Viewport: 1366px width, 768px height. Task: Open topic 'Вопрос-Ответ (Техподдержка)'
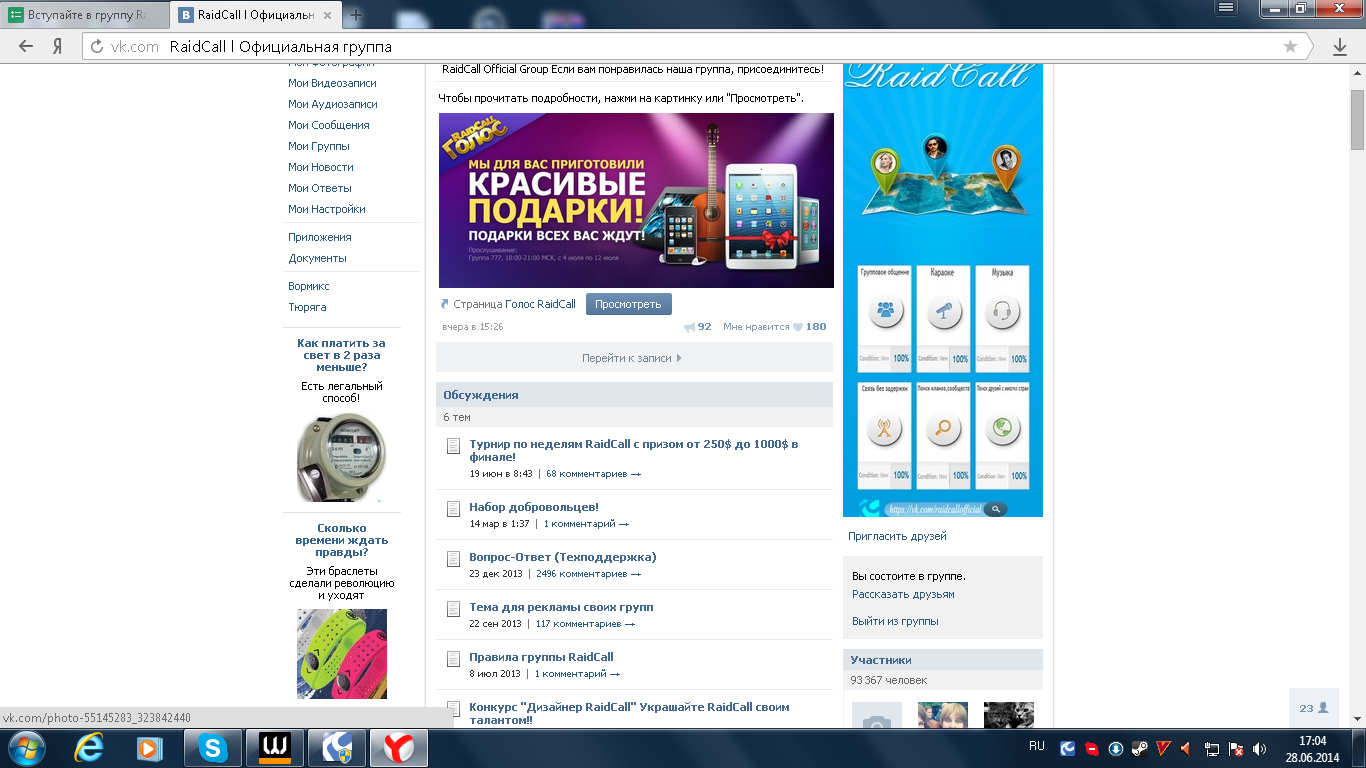click(563, 557)
